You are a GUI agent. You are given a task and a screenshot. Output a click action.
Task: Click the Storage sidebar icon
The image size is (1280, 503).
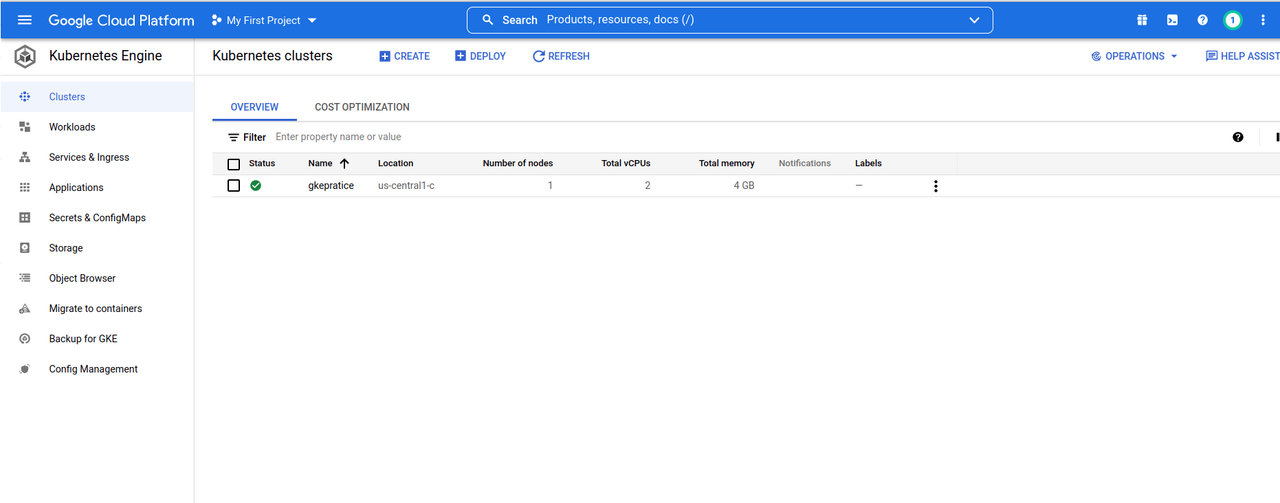click(x=25, y=248)
